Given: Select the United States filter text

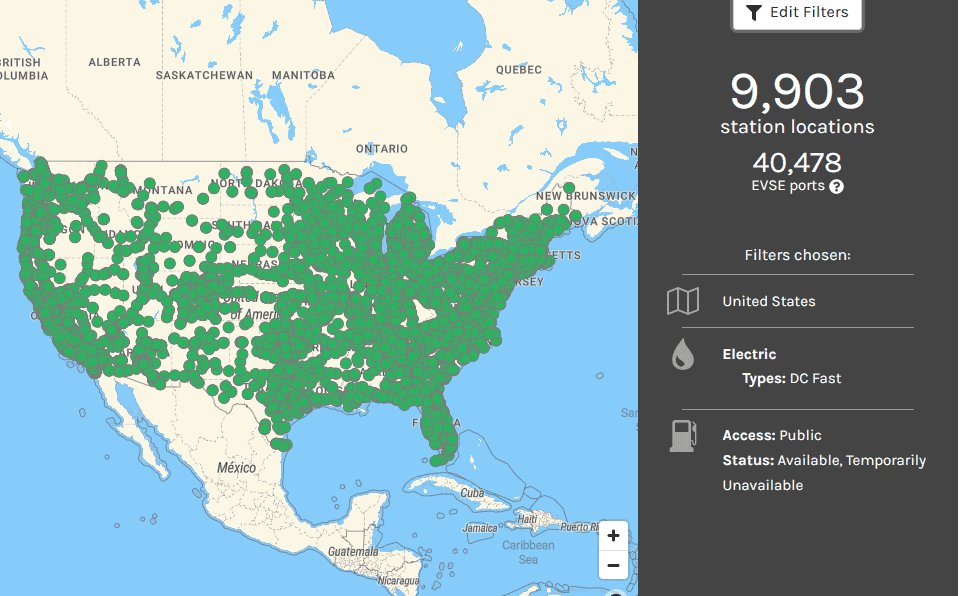Looking at the screenshot, I should [x=768, y=301].
